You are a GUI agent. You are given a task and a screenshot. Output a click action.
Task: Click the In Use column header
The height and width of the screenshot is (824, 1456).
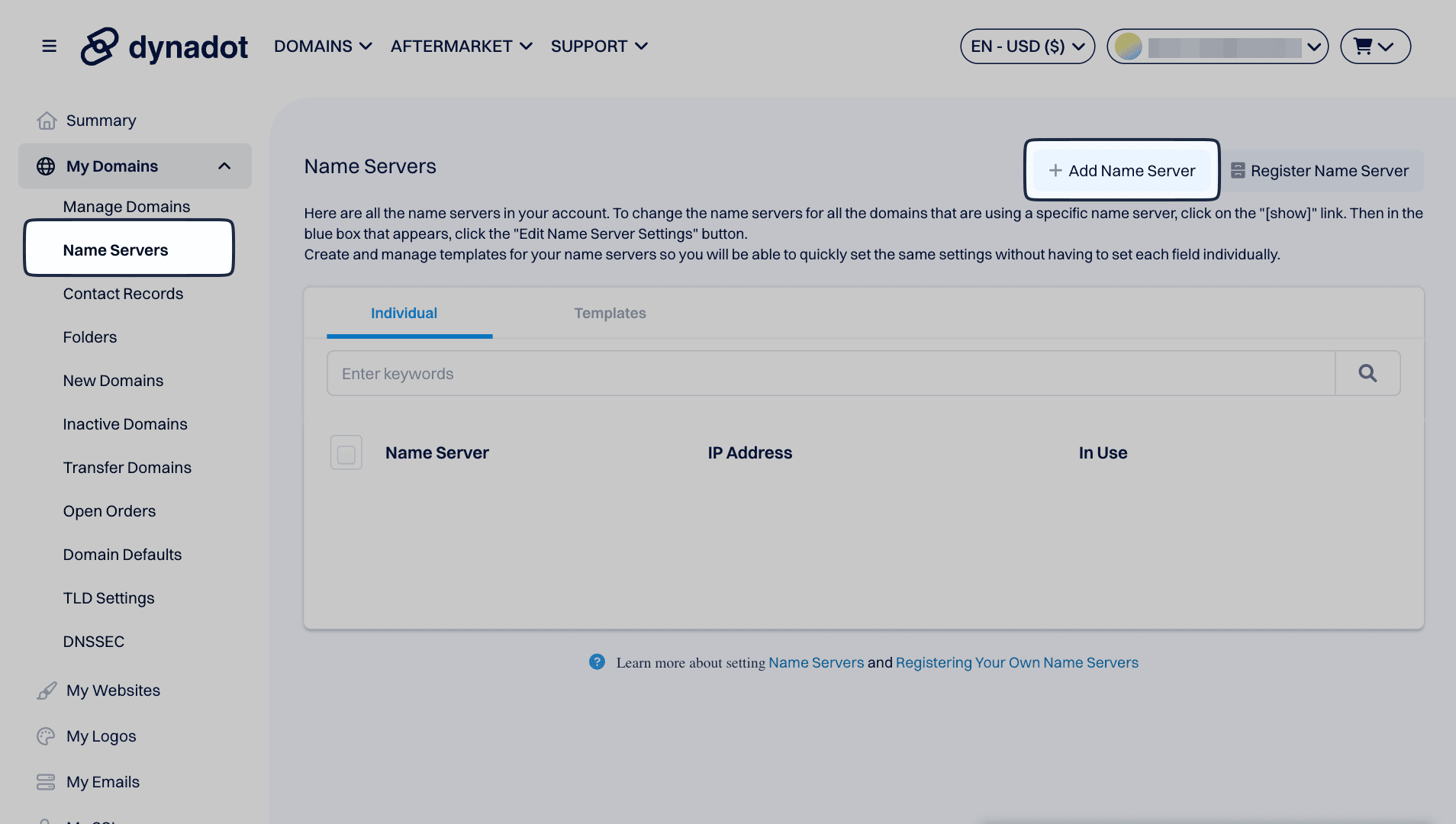1103,453
